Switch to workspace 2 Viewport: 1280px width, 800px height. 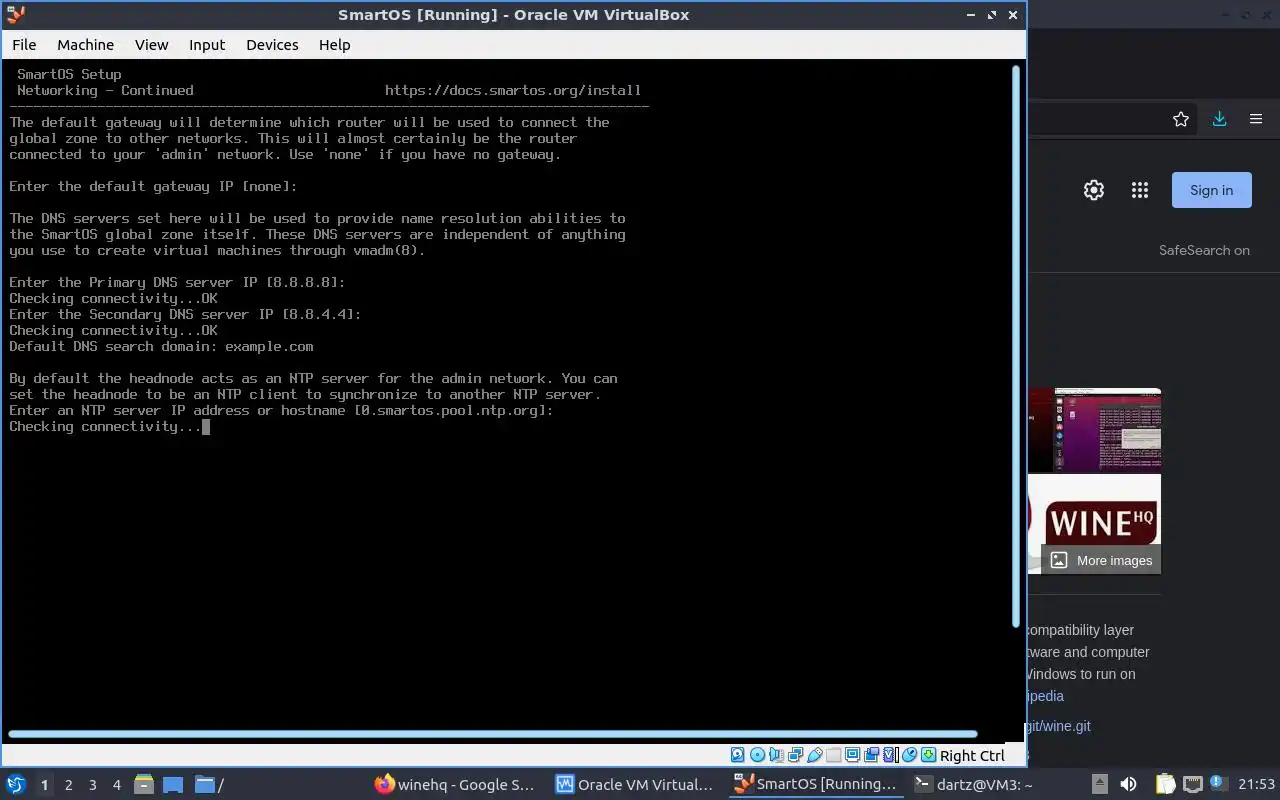tap(68, 785)
